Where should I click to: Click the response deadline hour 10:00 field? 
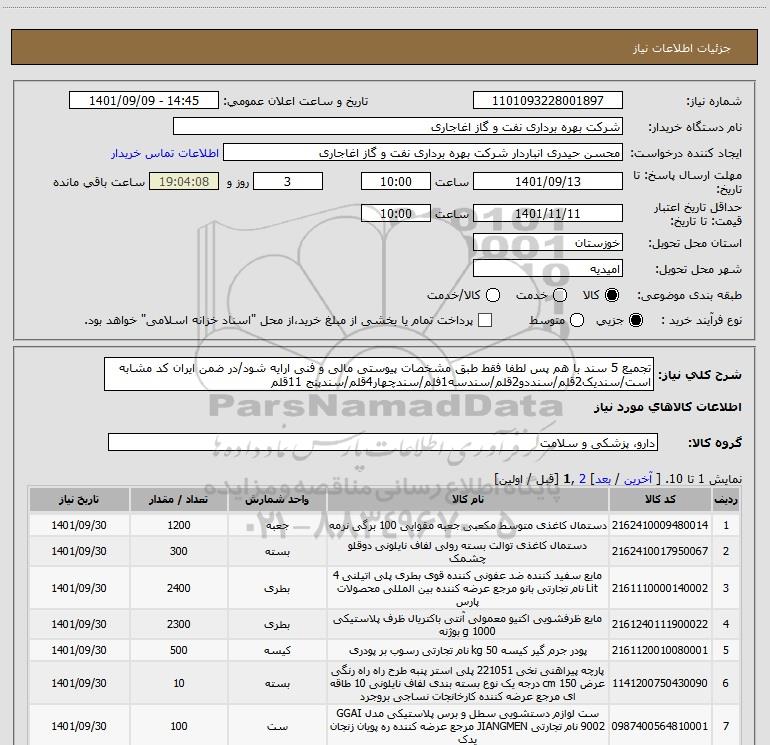coord(396,181)
